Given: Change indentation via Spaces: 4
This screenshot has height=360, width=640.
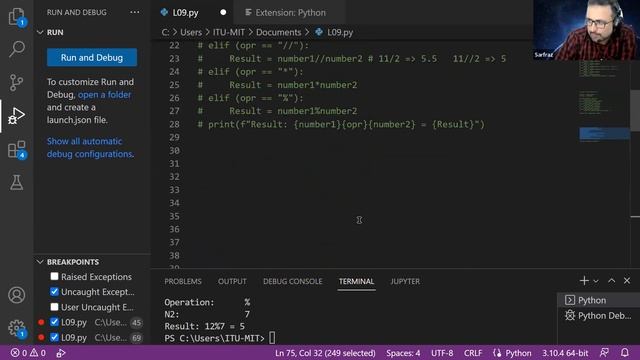Looking at the screenshot, I should pos(403,353).
